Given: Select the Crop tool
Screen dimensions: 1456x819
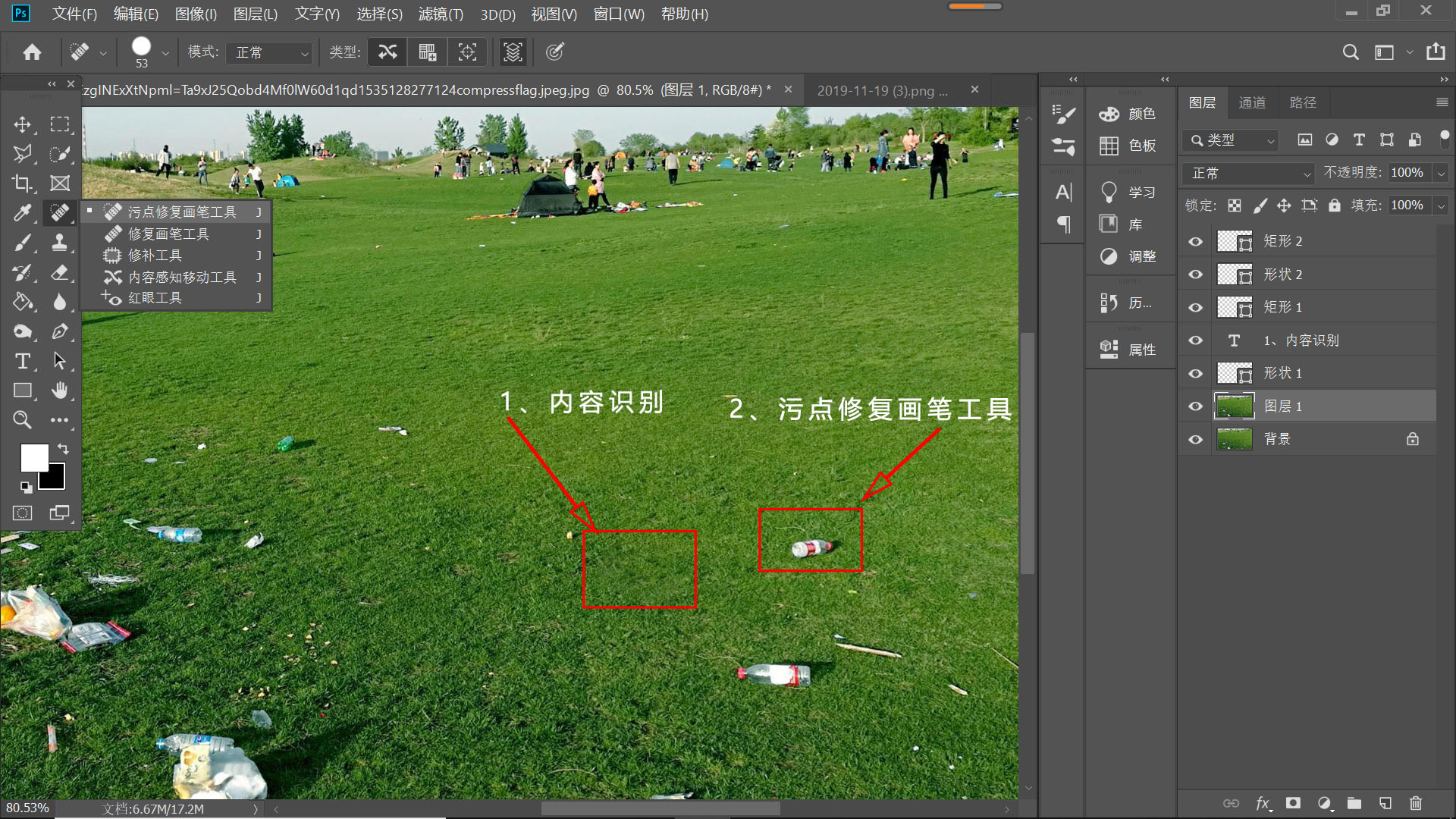Looking at the screenshot, I should [x=22, y=184].
